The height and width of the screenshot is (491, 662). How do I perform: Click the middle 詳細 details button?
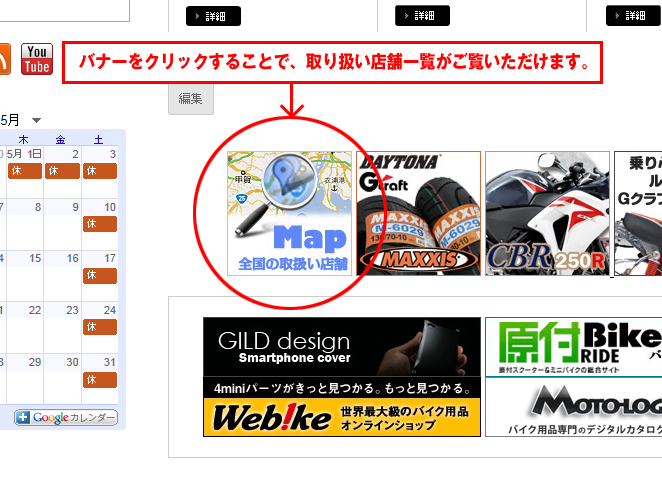pyautogui.click(x=423, y=16)
